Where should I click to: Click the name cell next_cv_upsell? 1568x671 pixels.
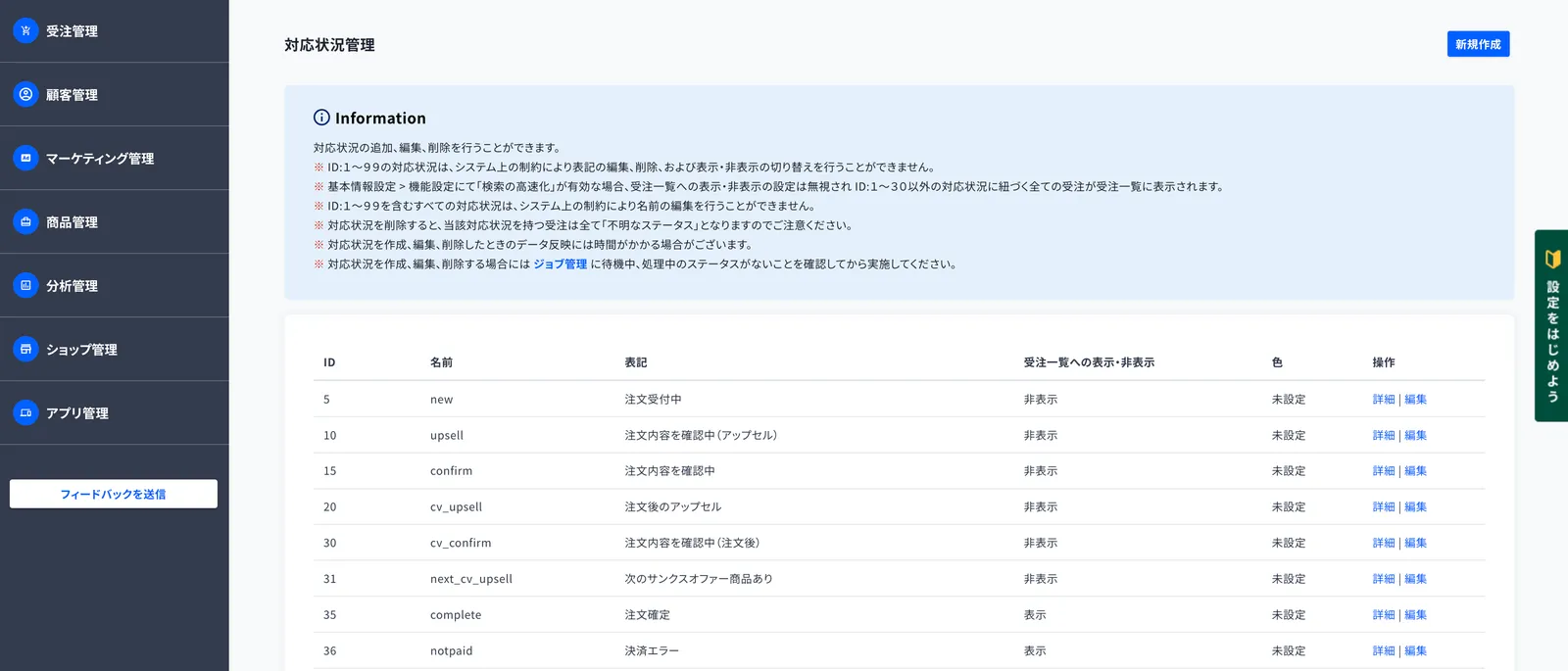point(471,579)
